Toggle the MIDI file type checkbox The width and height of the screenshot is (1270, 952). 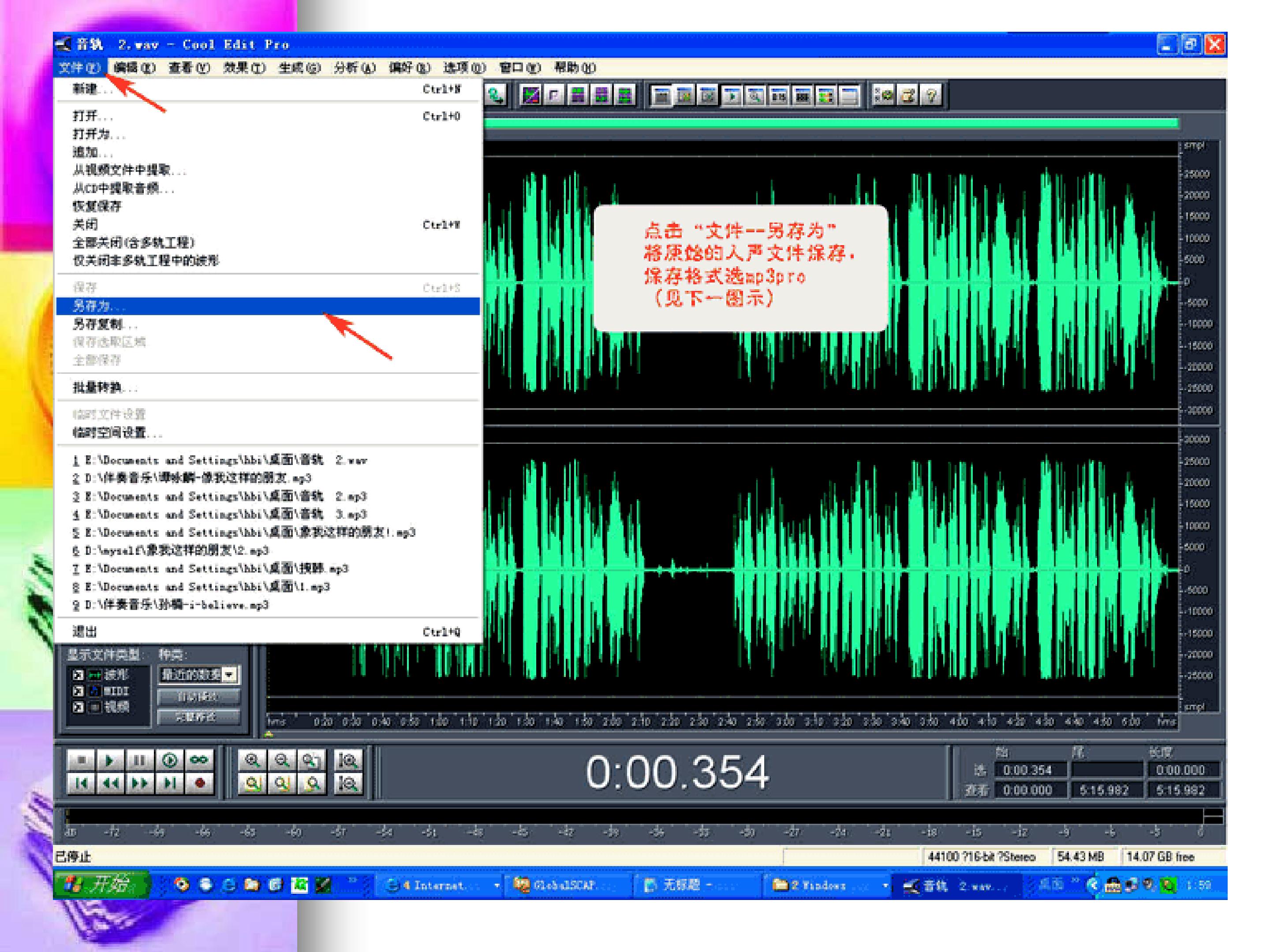tap(78, 691)
